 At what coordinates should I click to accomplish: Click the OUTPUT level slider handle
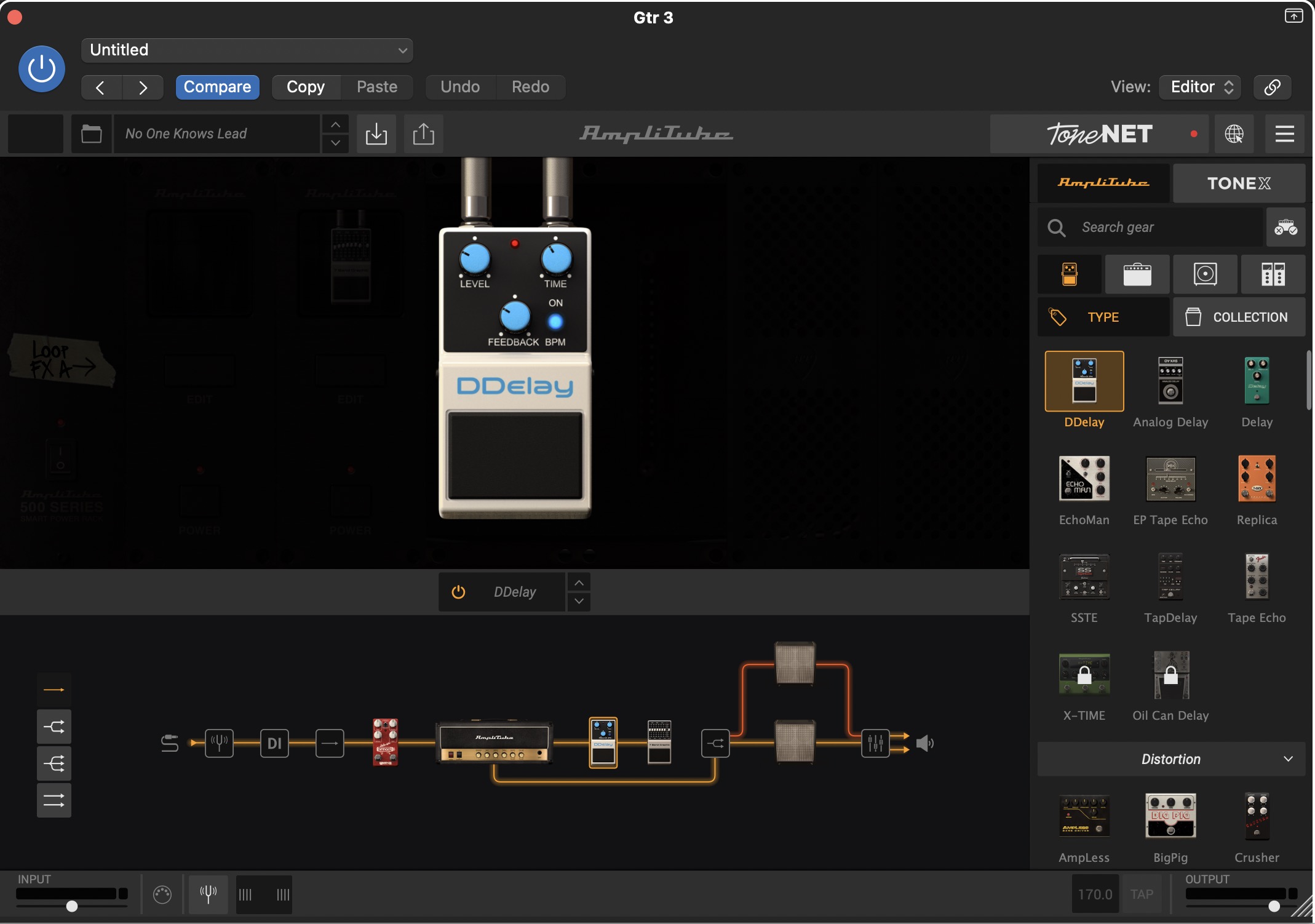tap(1274, 906)
